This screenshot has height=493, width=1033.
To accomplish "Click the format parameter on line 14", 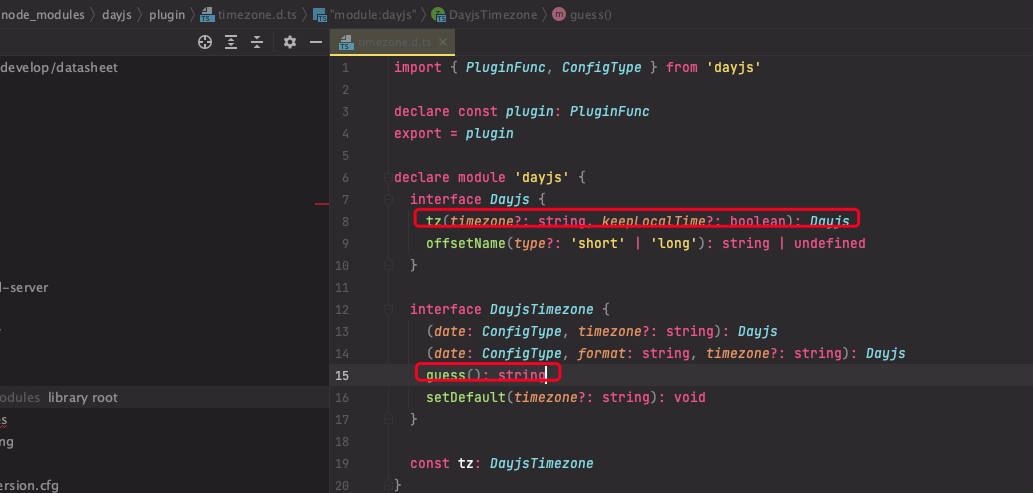I will (601, 354).
